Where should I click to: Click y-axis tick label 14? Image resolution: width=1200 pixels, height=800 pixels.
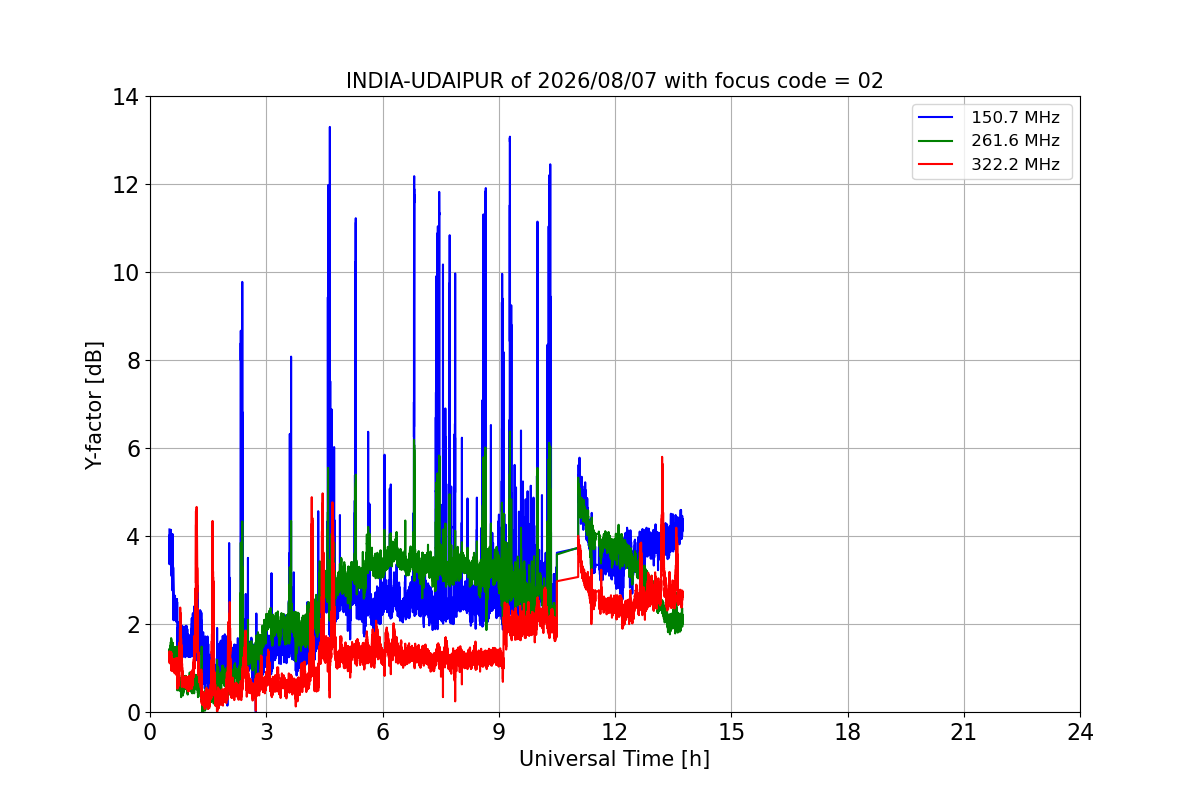click(x=126, y=97)
